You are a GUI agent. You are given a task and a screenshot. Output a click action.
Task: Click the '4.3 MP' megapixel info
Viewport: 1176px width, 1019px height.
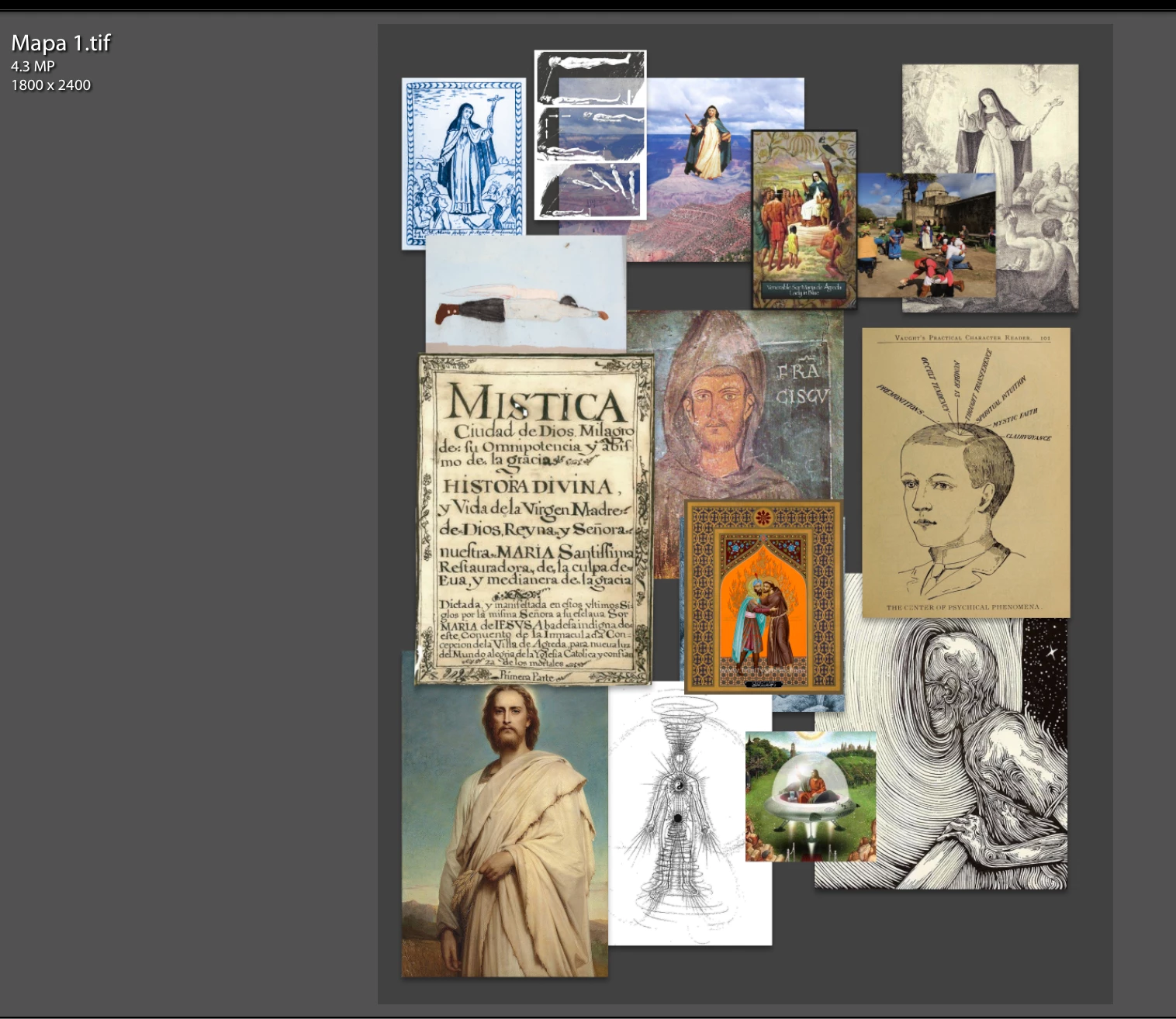pyautogui.click(x=33, y=67)
